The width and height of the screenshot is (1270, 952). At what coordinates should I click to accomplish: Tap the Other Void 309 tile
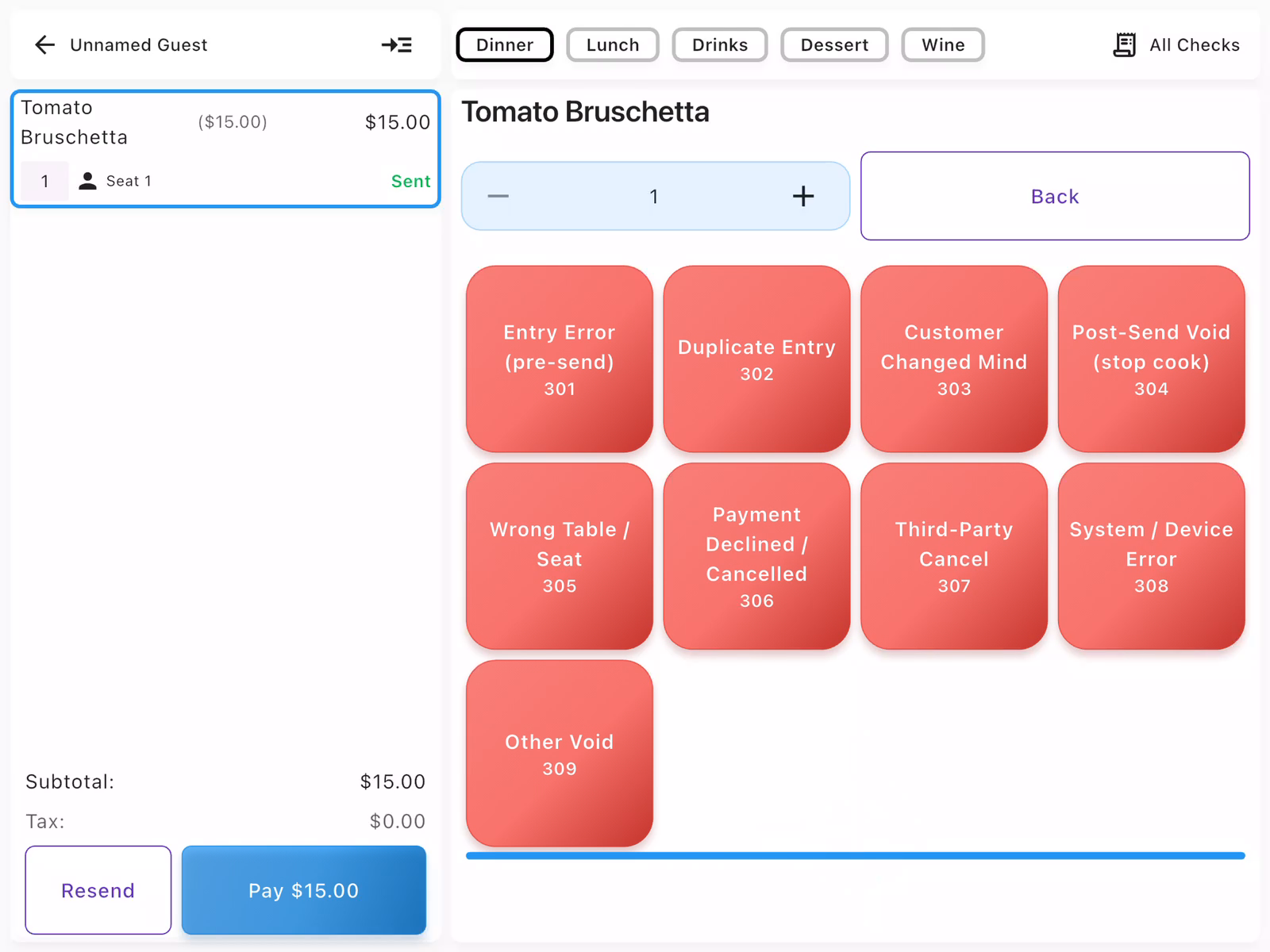[x=559, y=754]
